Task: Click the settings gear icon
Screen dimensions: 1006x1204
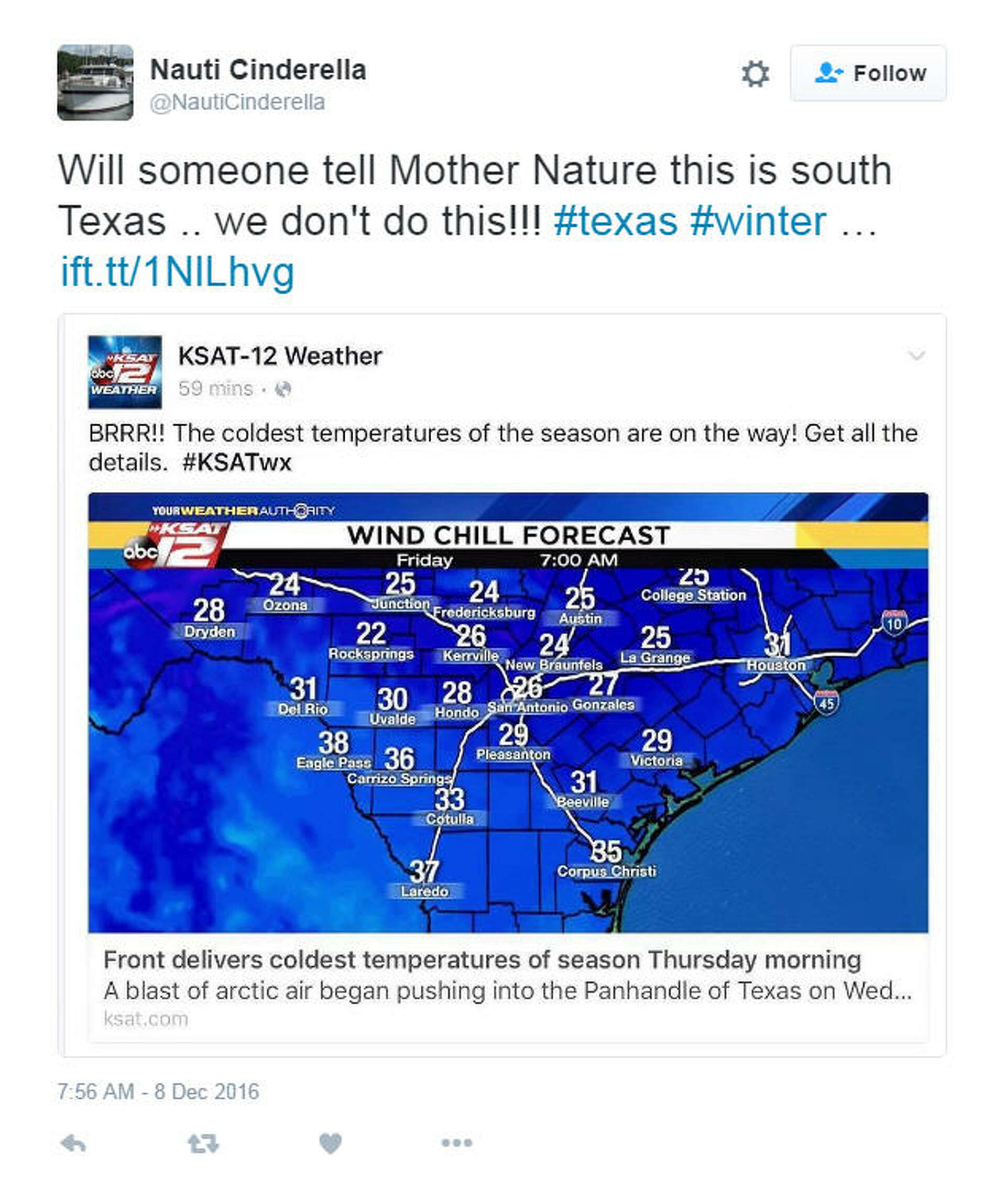Action: click(x=756, y=73)
